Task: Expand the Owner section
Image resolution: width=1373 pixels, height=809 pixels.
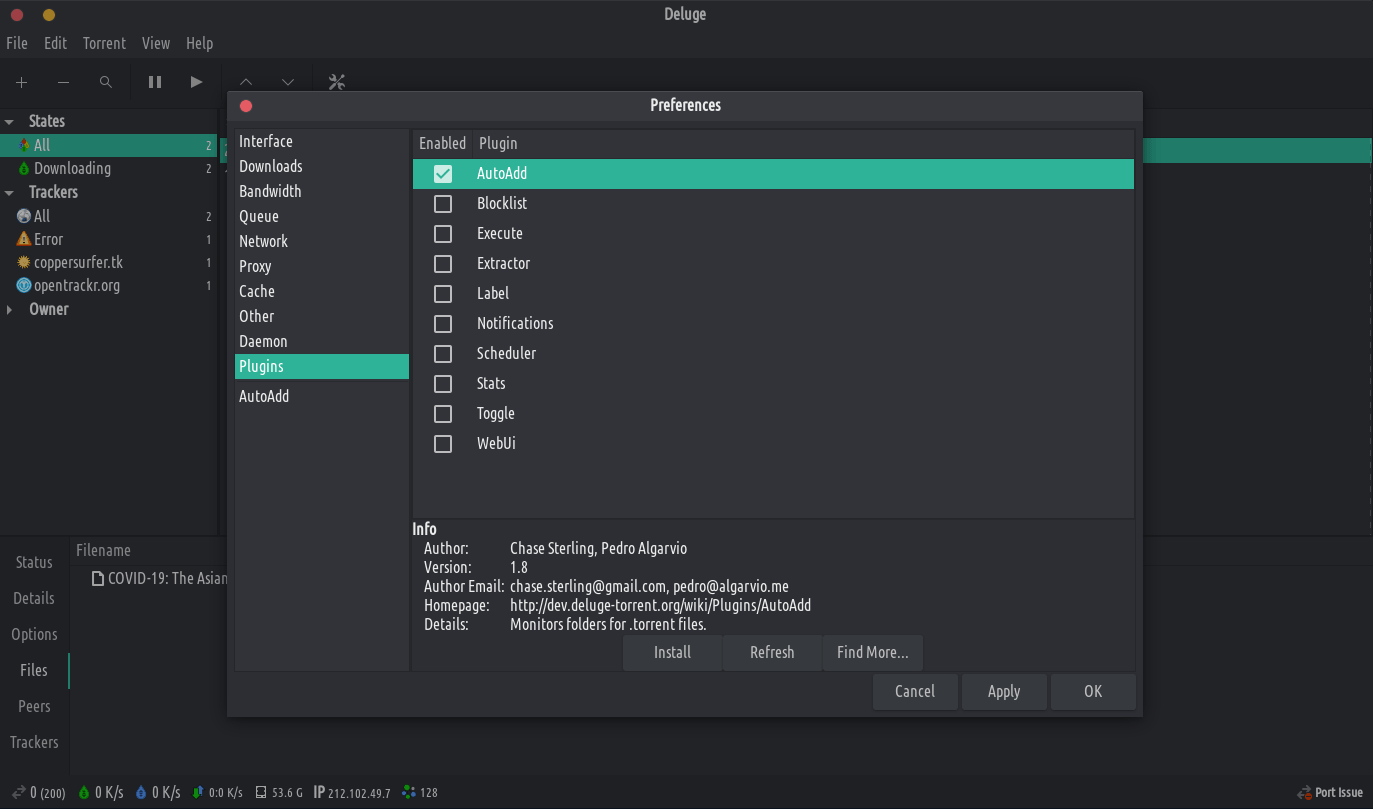Action: (9, 309)
